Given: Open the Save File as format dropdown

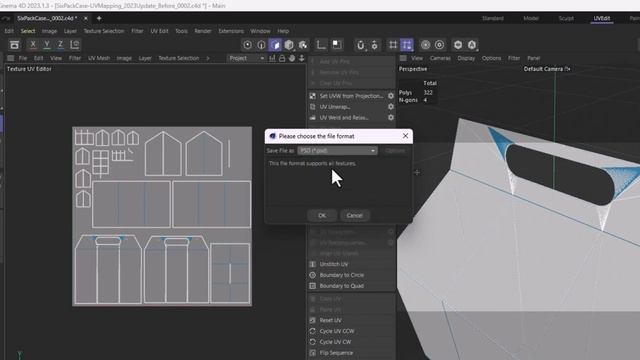Looking at the screenshot, I should 337,151.
